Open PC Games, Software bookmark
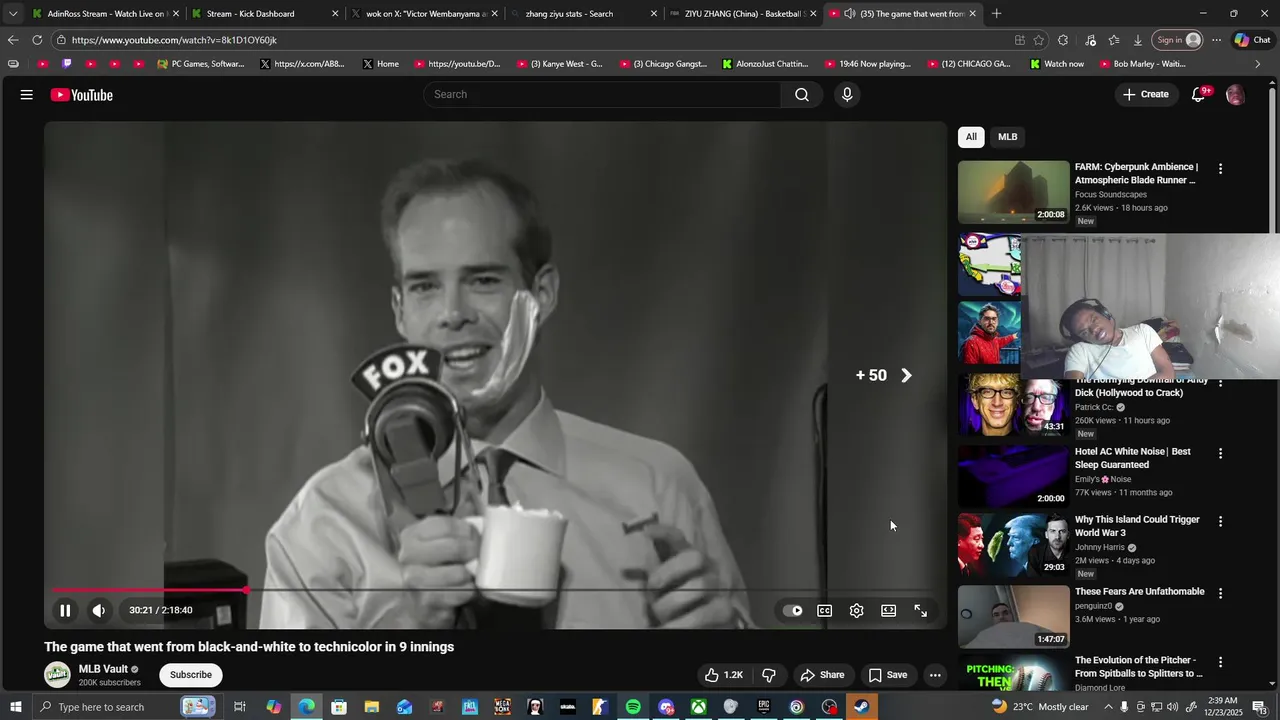Image resolution: width=1280 pixels, height=720 pixels. (x=201, y=64)
